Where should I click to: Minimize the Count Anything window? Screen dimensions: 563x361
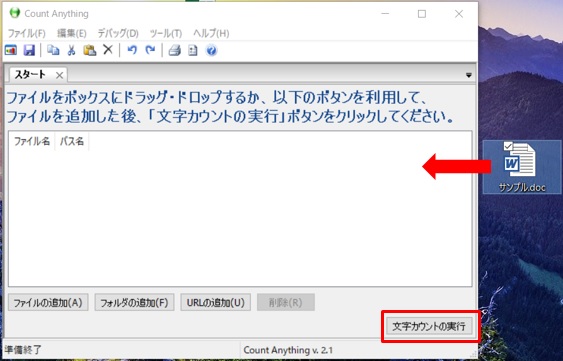pos(385,14)
